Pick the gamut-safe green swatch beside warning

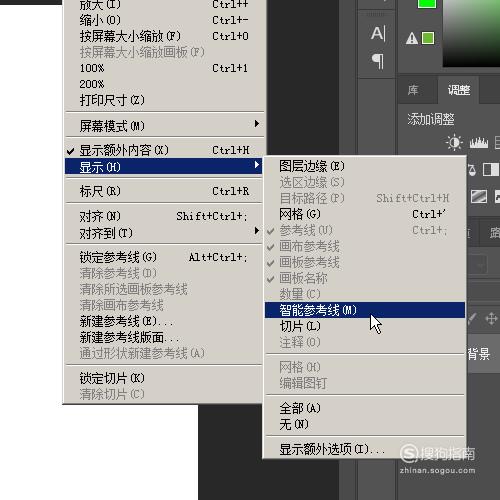[x=428, y=38]
